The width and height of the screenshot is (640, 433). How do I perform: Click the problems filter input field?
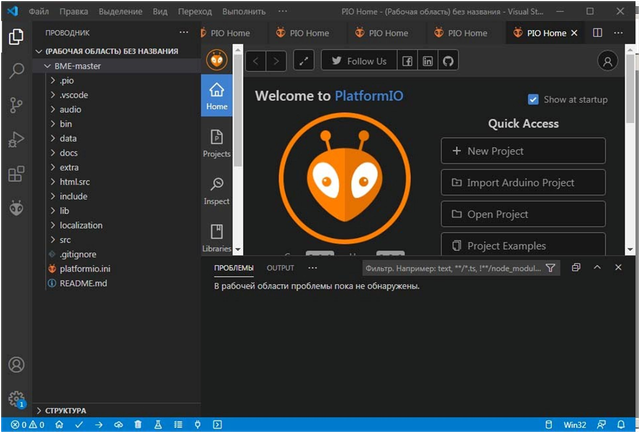454,268
